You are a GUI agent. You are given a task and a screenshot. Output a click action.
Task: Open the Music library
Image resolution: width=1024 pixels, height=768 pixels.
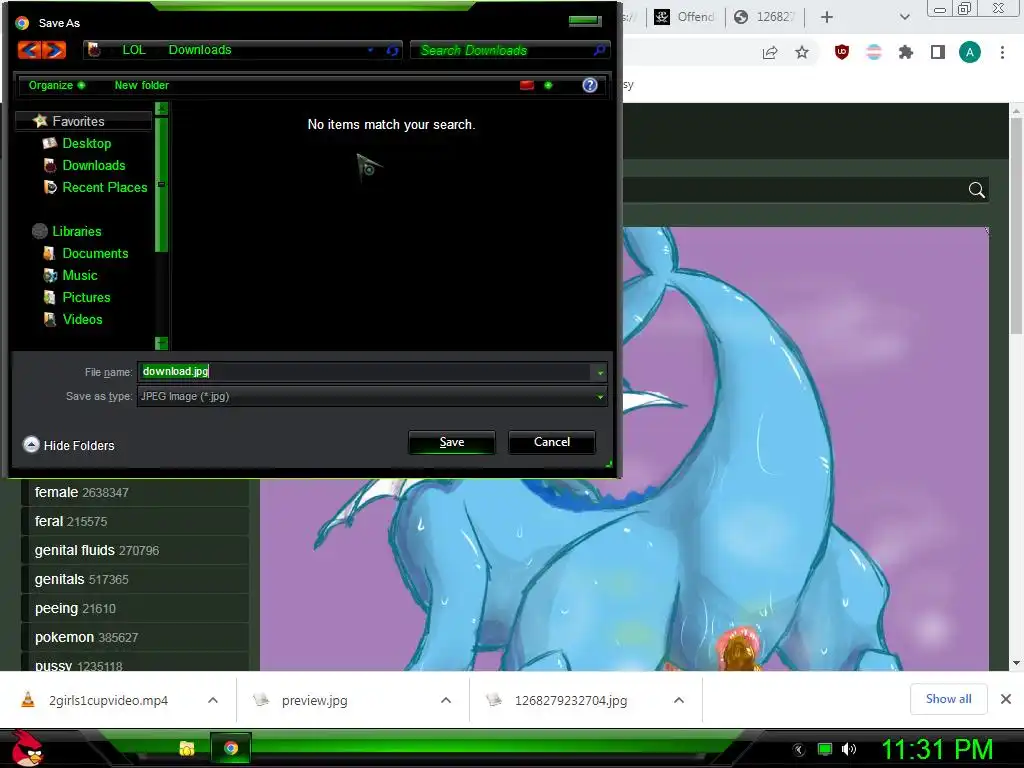click(80, 276)
